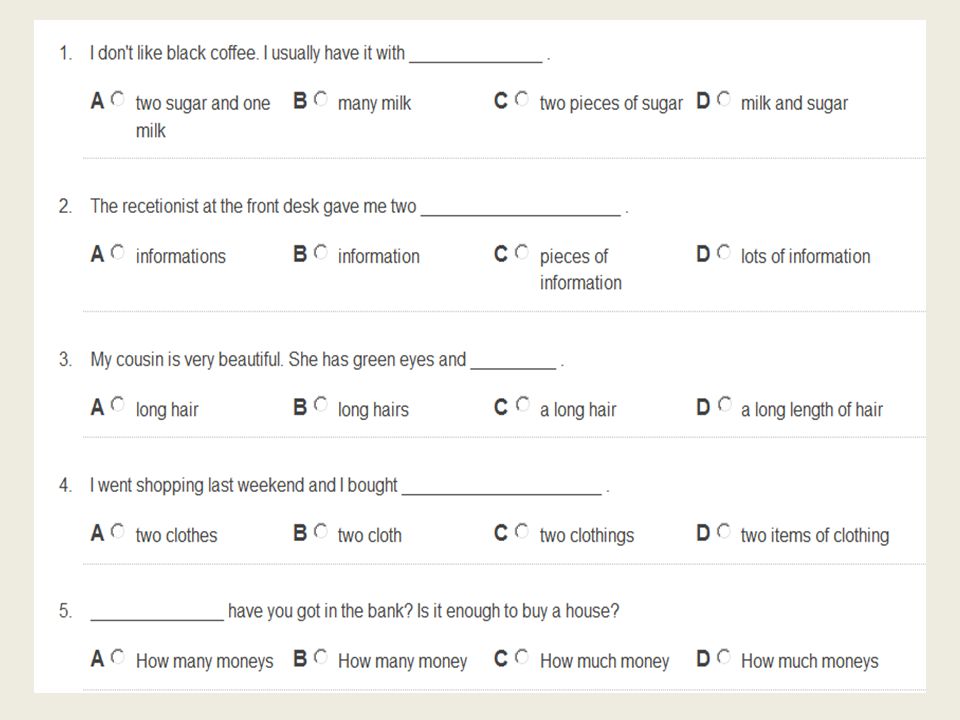Image resolution: width=960 pixels, height=720 pixels.
Task: Pick 'lots of information' option
Action: pyautogui.click(x=724, y=252)
